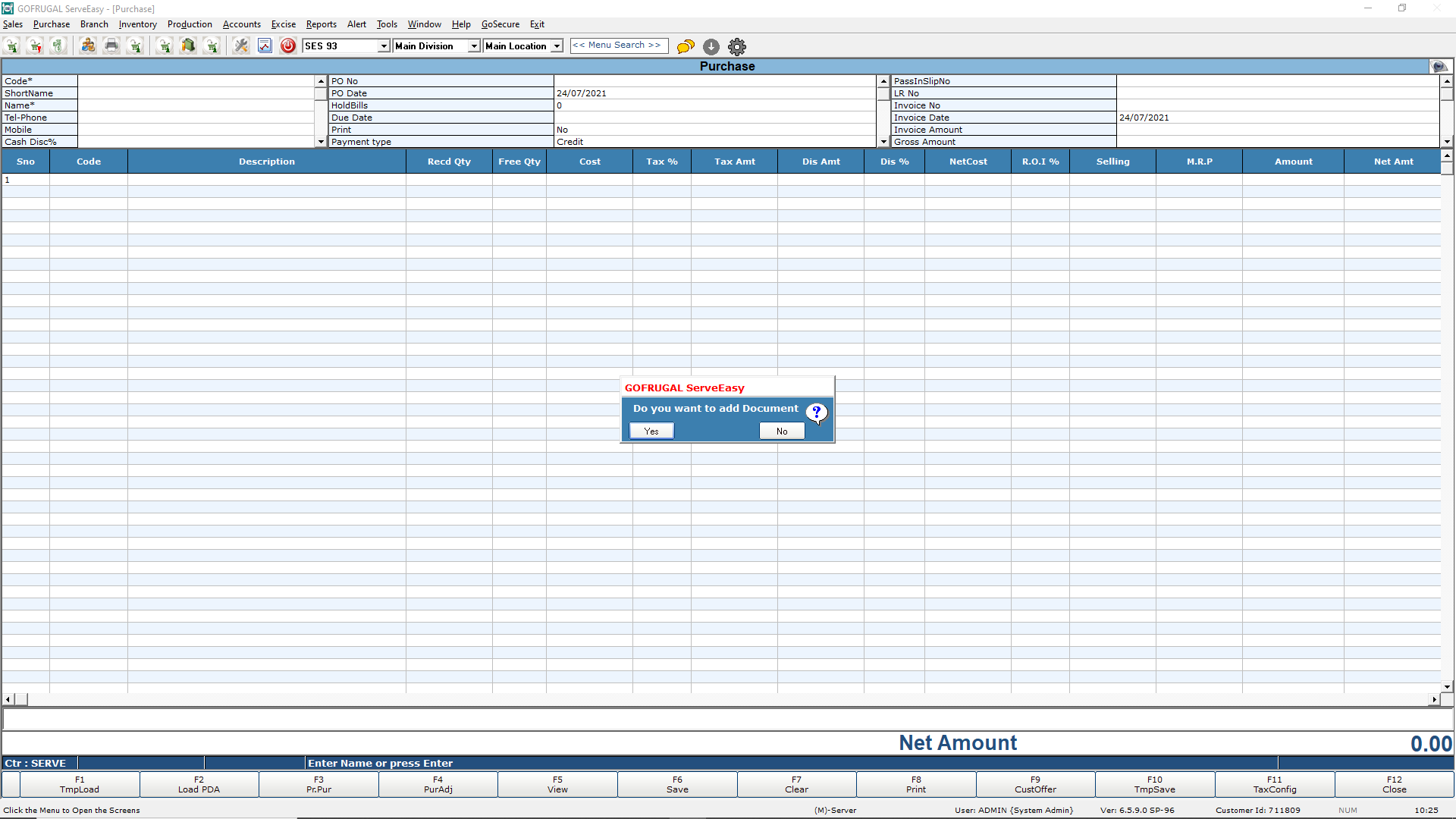
Task: Expand the SES 93 dropdown
Action: [384, 46]
